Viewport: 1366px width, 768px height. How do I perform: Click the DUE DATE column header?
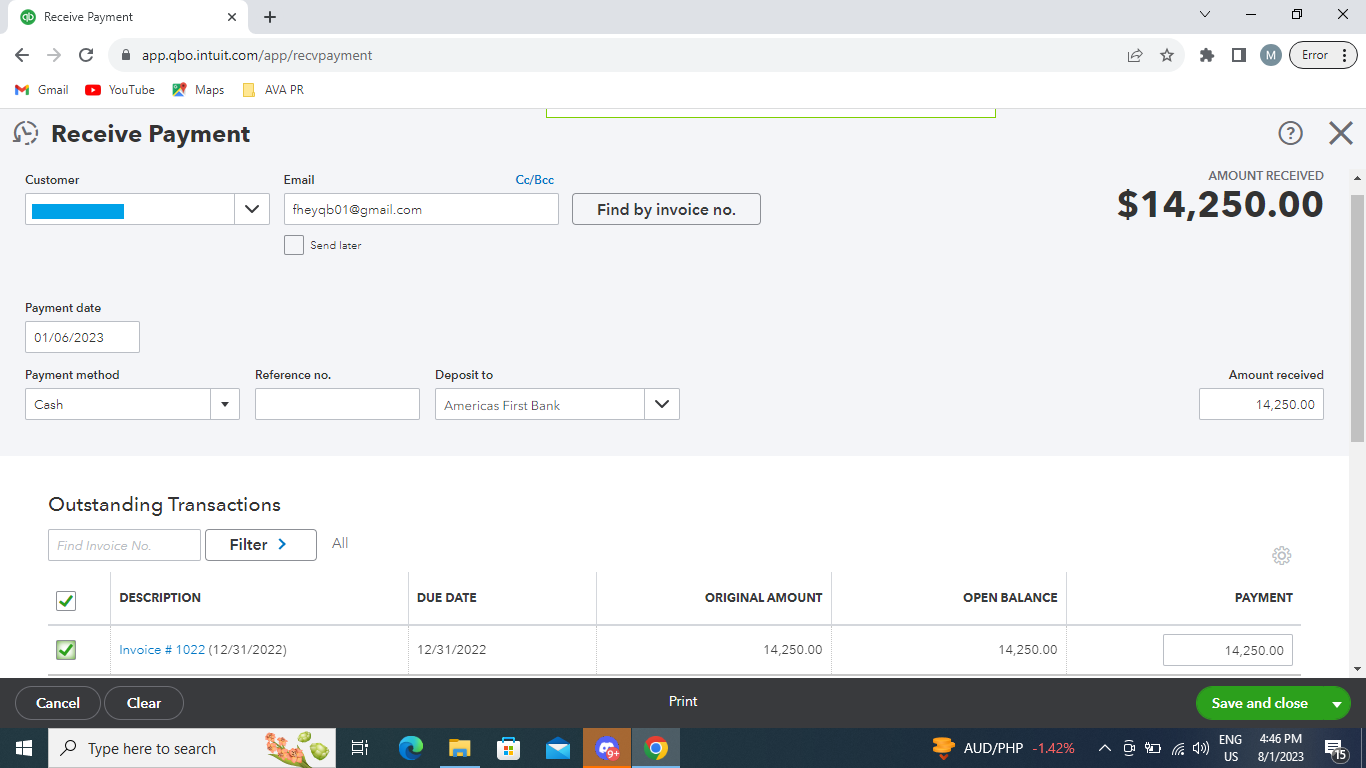click(447, 598)
